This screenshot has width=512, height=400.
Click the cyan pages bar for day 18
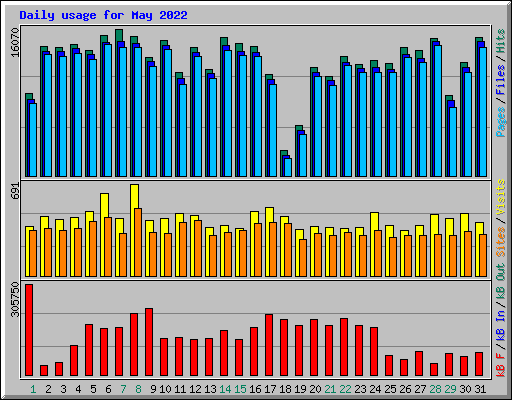[x=288, y=167]
